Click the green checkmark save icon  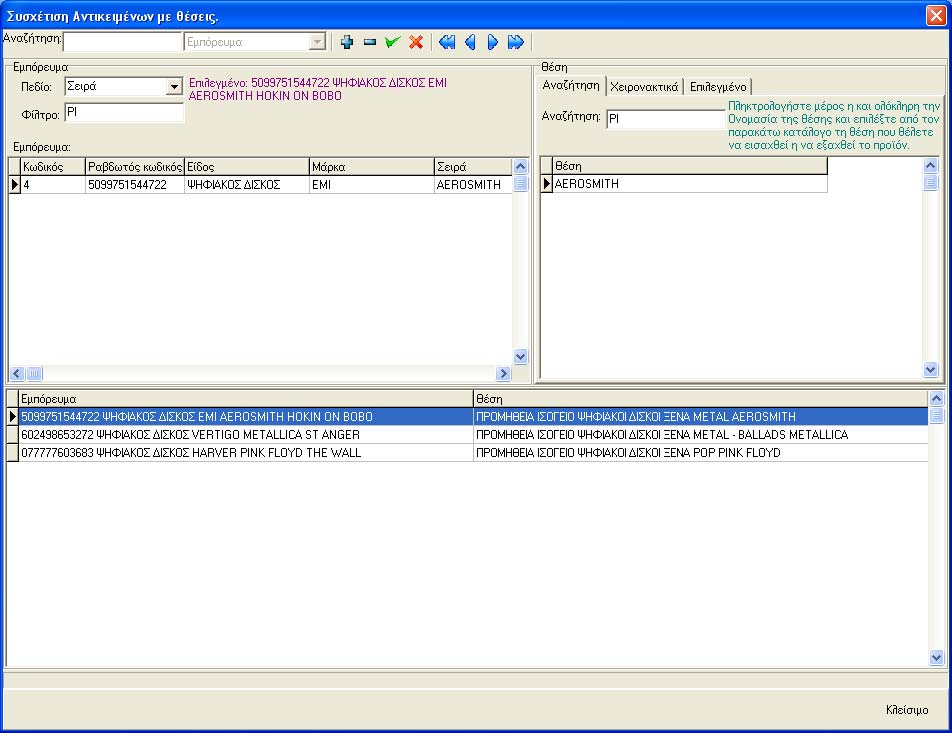click(x=393, y=42)
